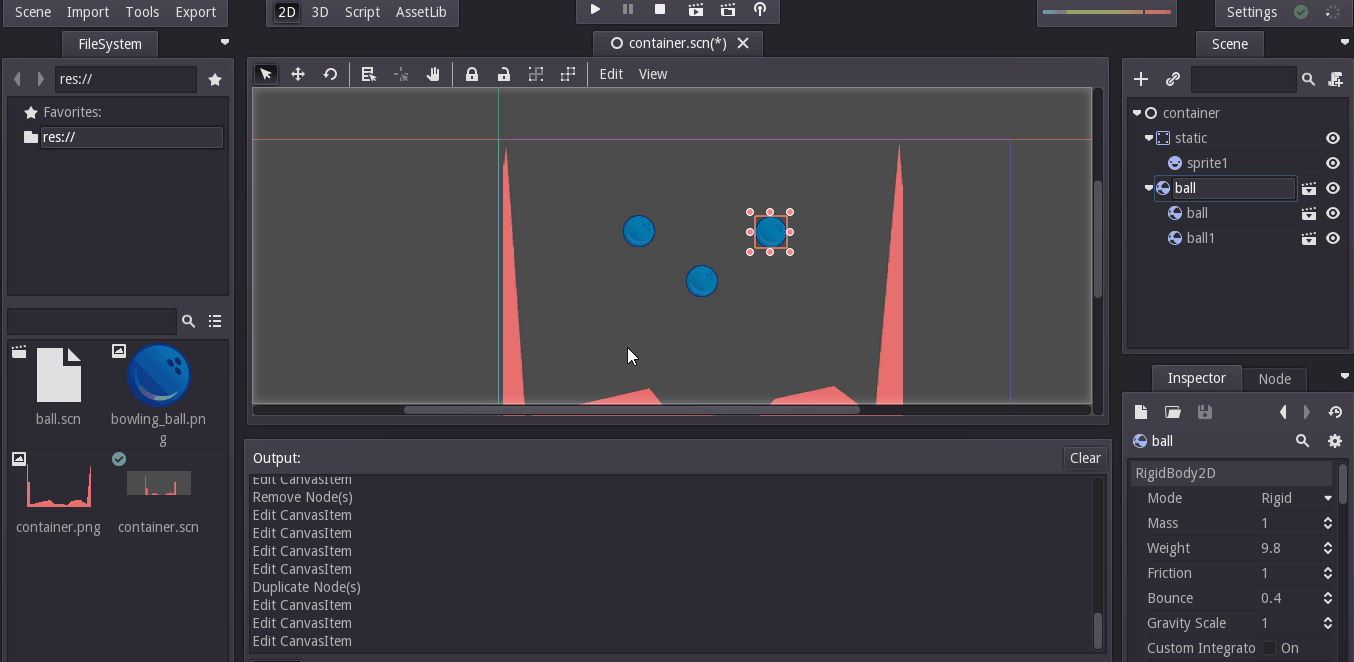Unlock the selected object

tap(504, 74)
